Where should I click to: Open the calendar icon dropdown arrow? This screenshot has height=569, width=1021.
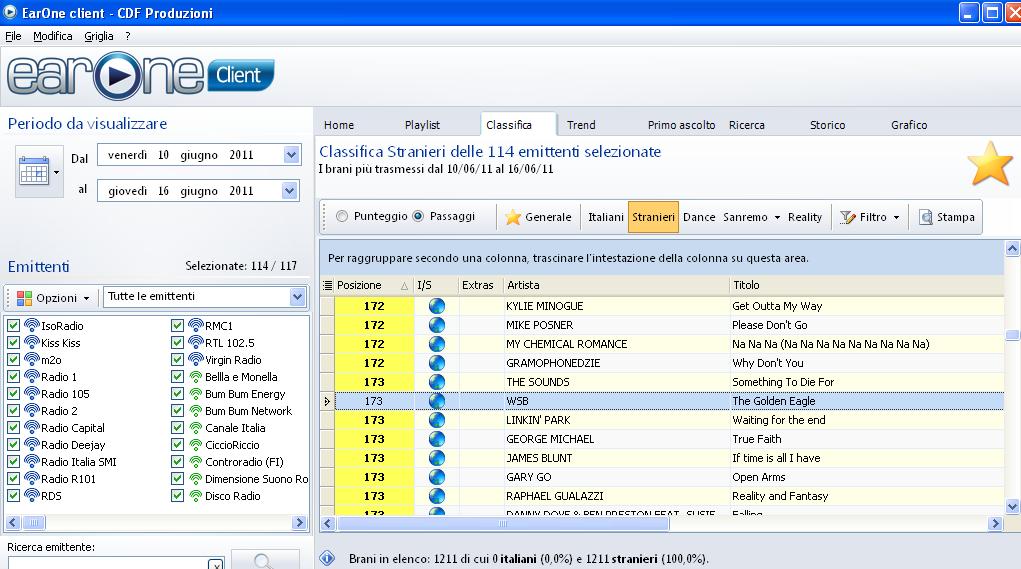pyautogui.click(x=57, y=173)
